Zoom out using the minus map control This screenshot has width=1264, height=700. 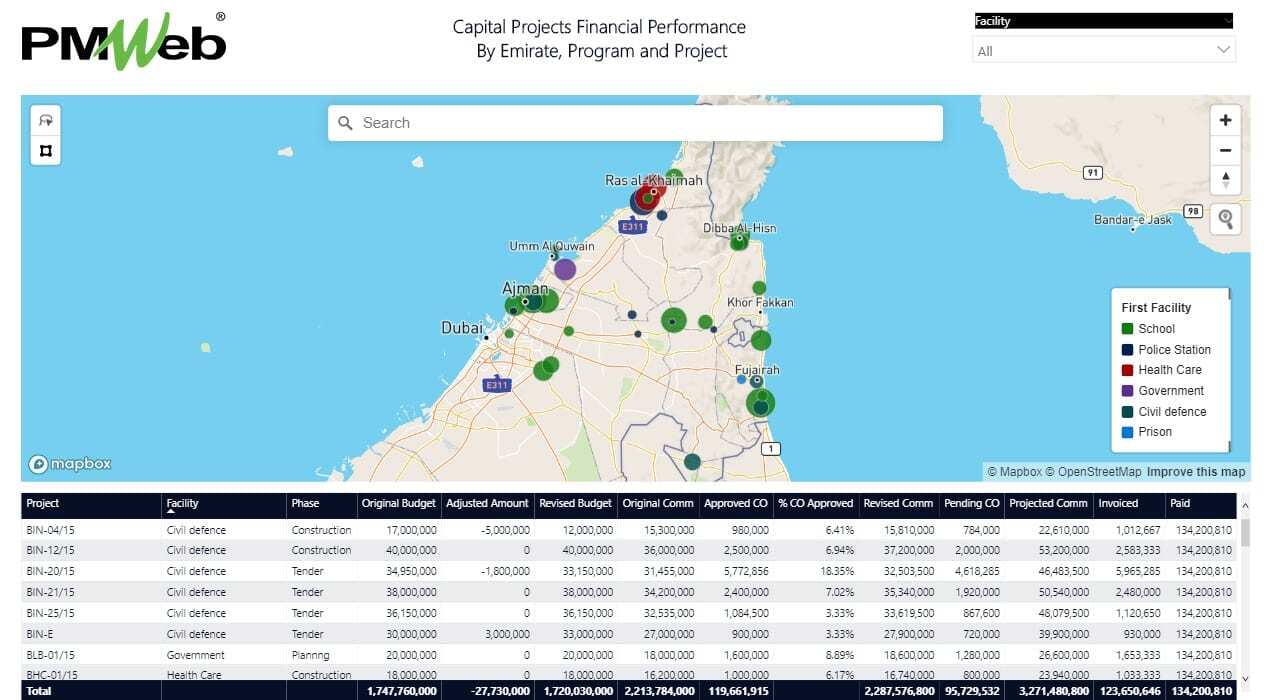coord(1225,150)
